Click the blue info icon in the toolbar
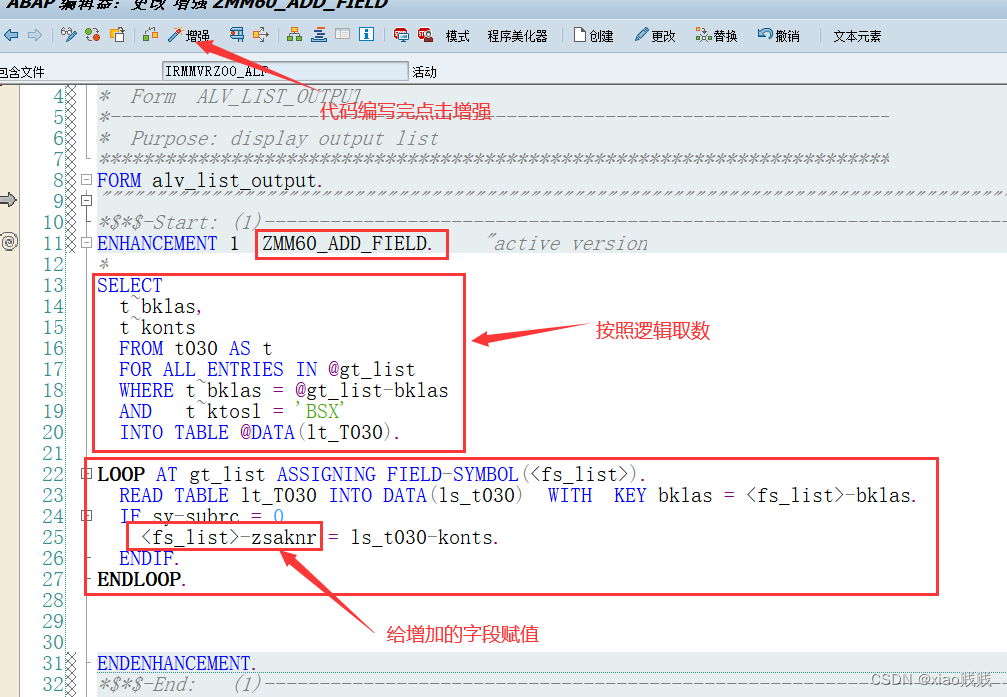The image size is (1007, 697). [367, 35]
